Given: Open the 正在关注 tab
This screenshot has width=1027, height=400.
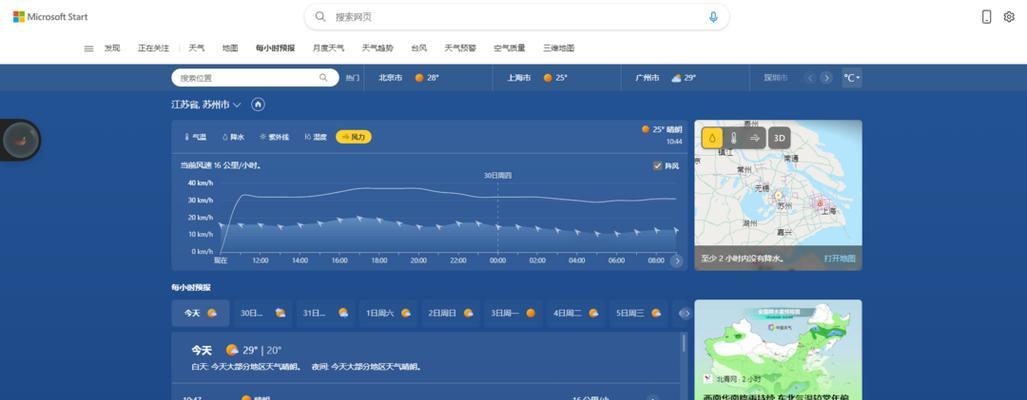Looking at the screenshot, I should pos(153,48).
